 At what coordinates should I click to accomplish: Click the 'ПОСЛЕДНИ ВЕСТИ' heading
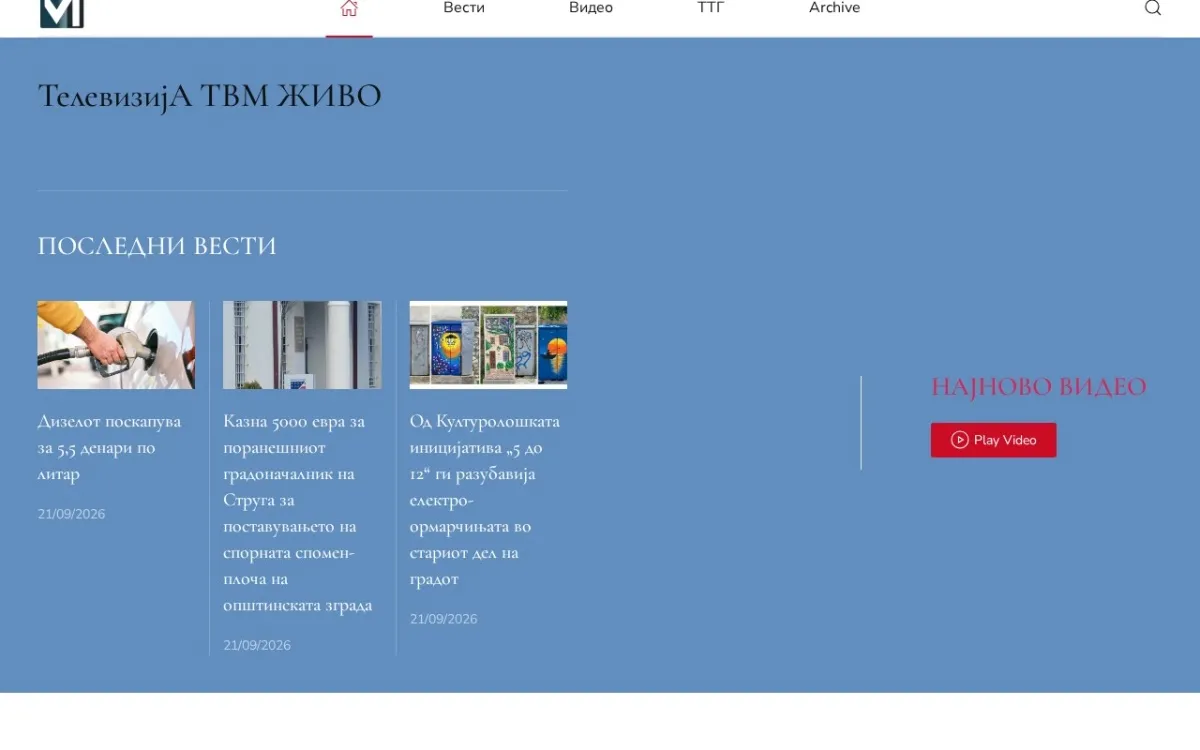(157, 246)
